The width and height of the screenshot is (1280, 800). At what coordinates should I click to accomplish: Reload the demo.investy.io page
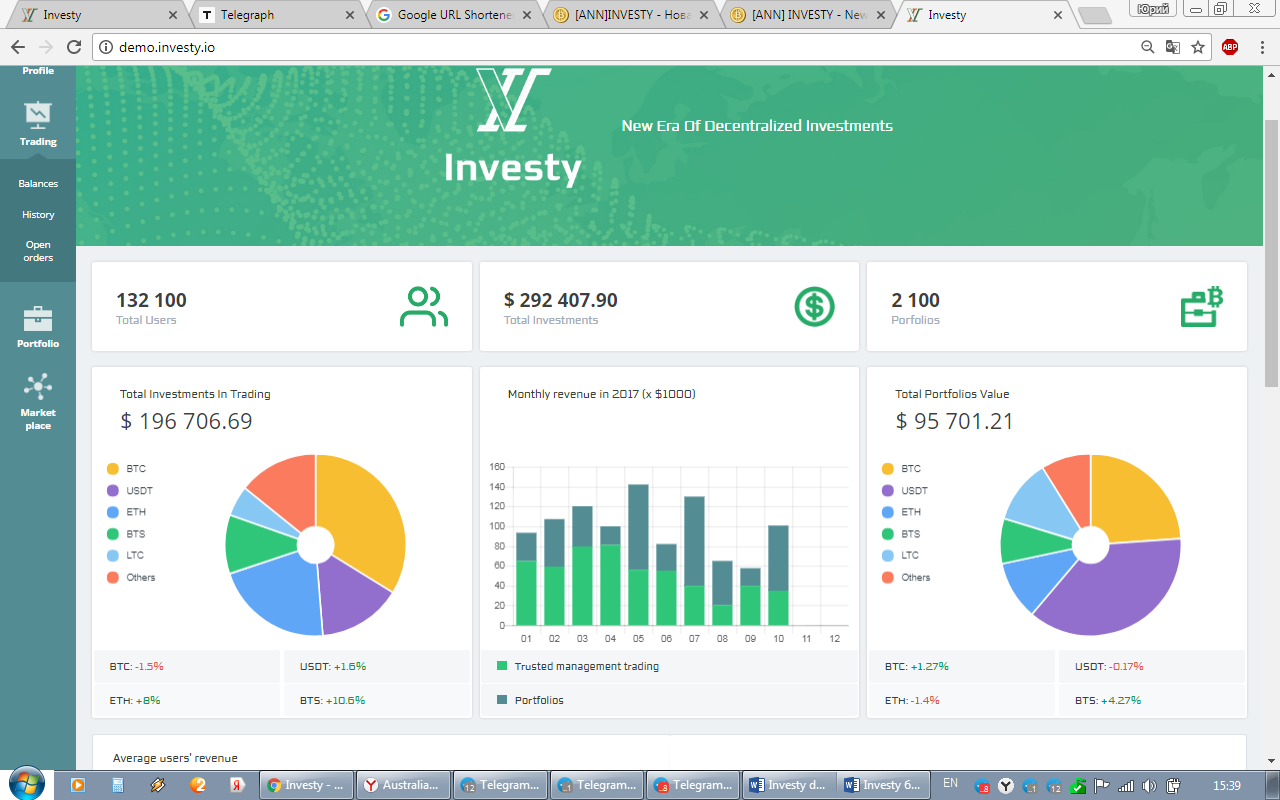point(73,47)
